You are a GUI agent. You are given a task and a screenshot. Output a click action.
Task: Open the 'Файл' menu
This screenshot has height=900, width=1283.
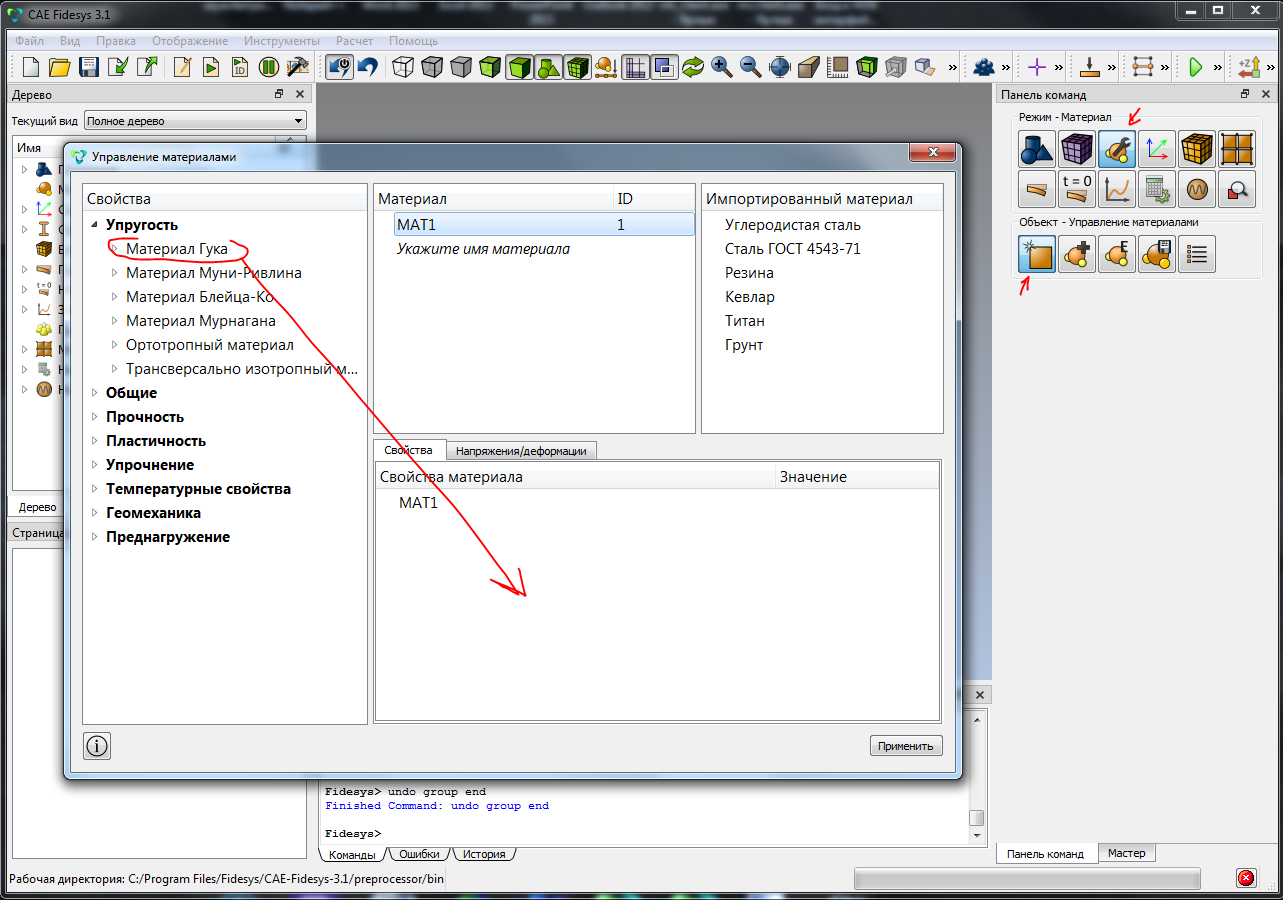[30, 41]
